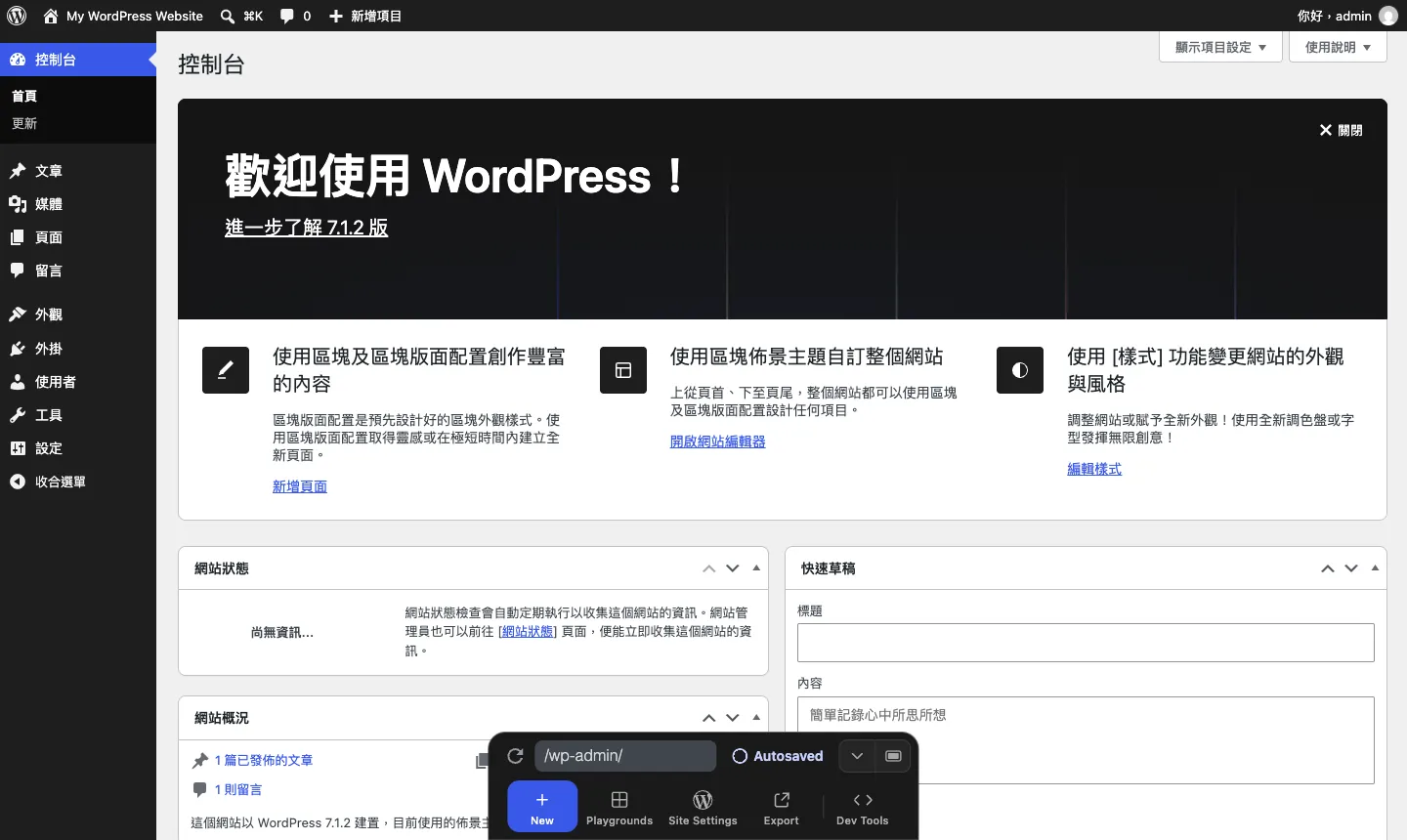Viewport: 1407px width, 840px height.
Task: Select the 首頁 submenu item
Action: [x=24, y=96]
